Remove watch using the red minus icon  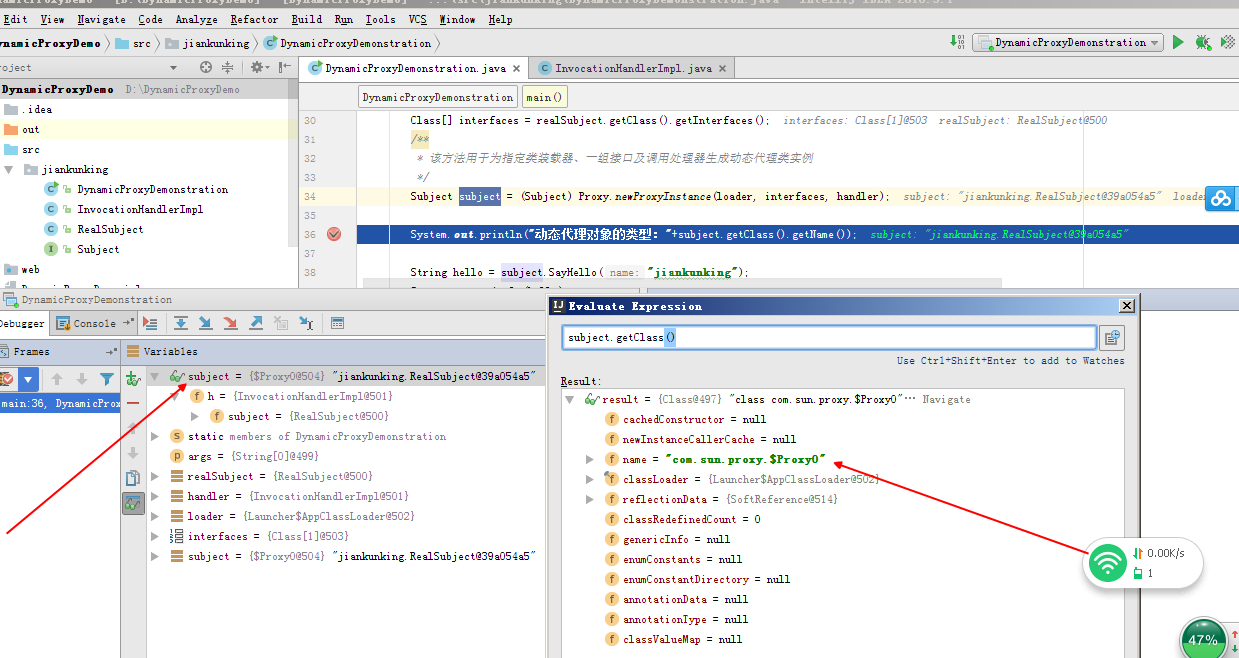(x=133, y=403)
